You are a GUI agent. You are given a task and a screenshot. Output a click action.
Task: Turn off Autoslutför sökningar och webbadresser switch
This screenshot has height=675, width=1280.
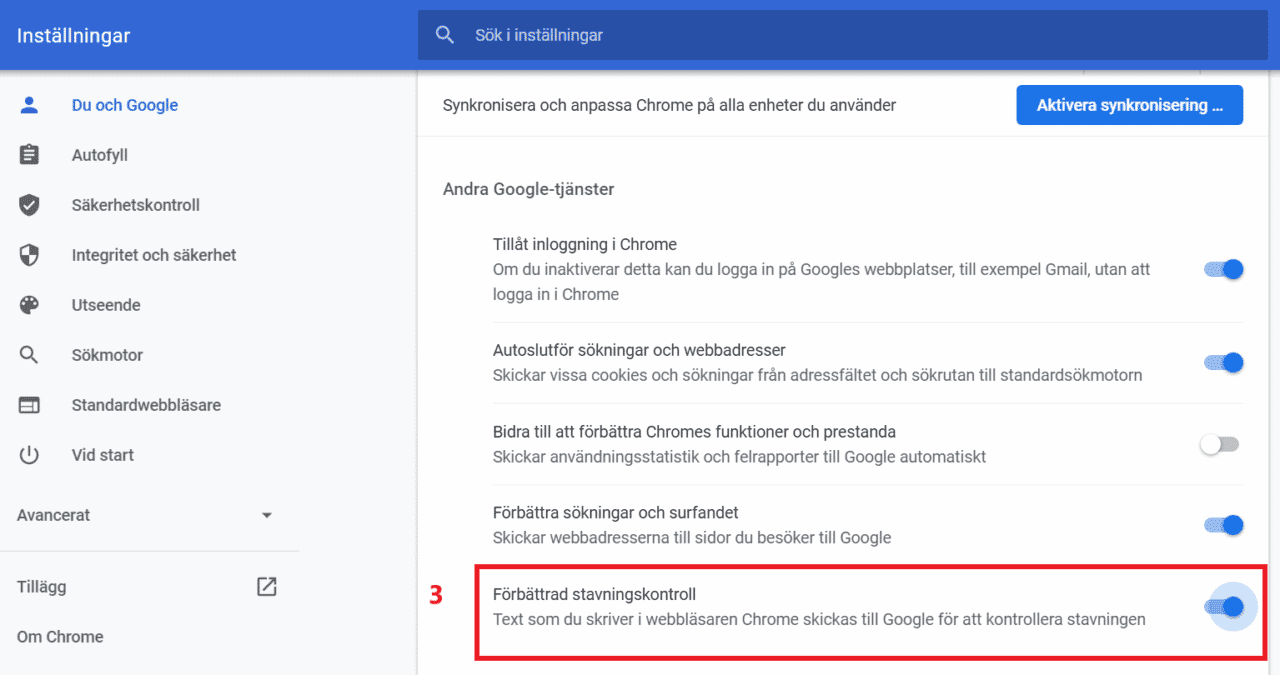click(x=1223, y=363)
